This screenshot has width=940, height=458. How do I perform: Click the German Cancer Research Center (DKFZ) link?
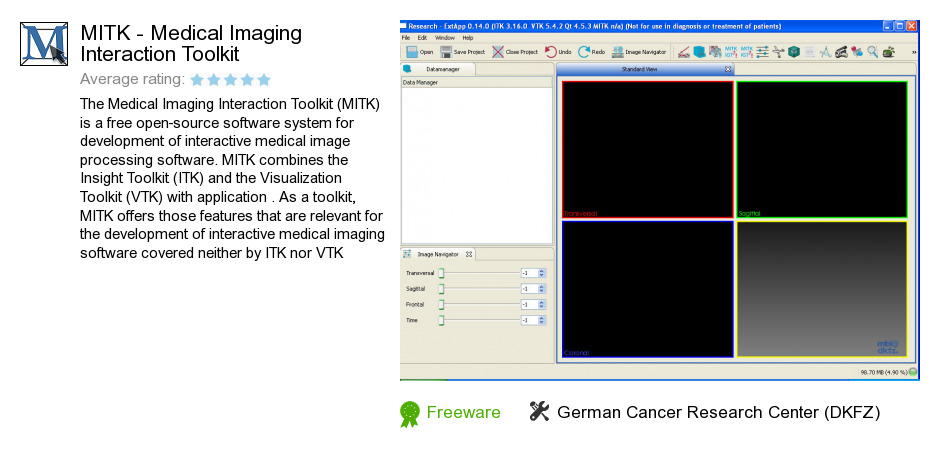(718, 412)
